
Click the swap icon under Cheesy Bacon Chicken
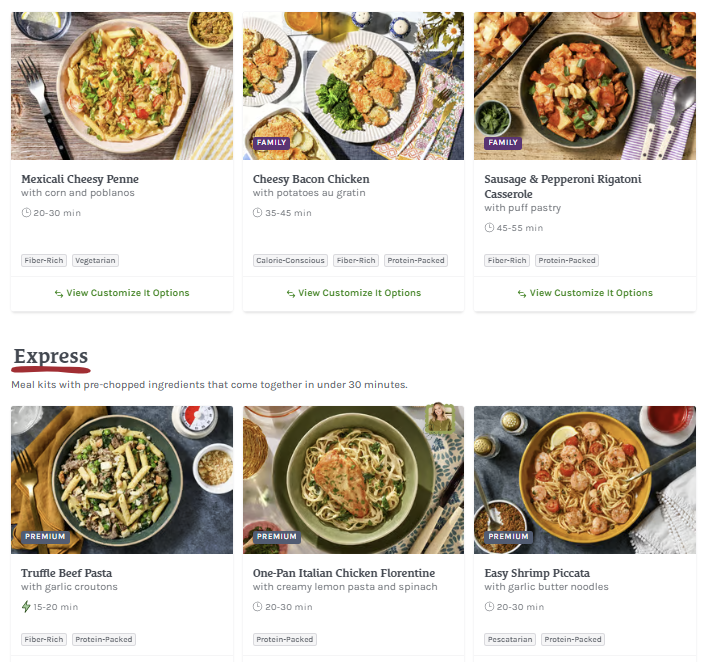(x=291, y=293)
